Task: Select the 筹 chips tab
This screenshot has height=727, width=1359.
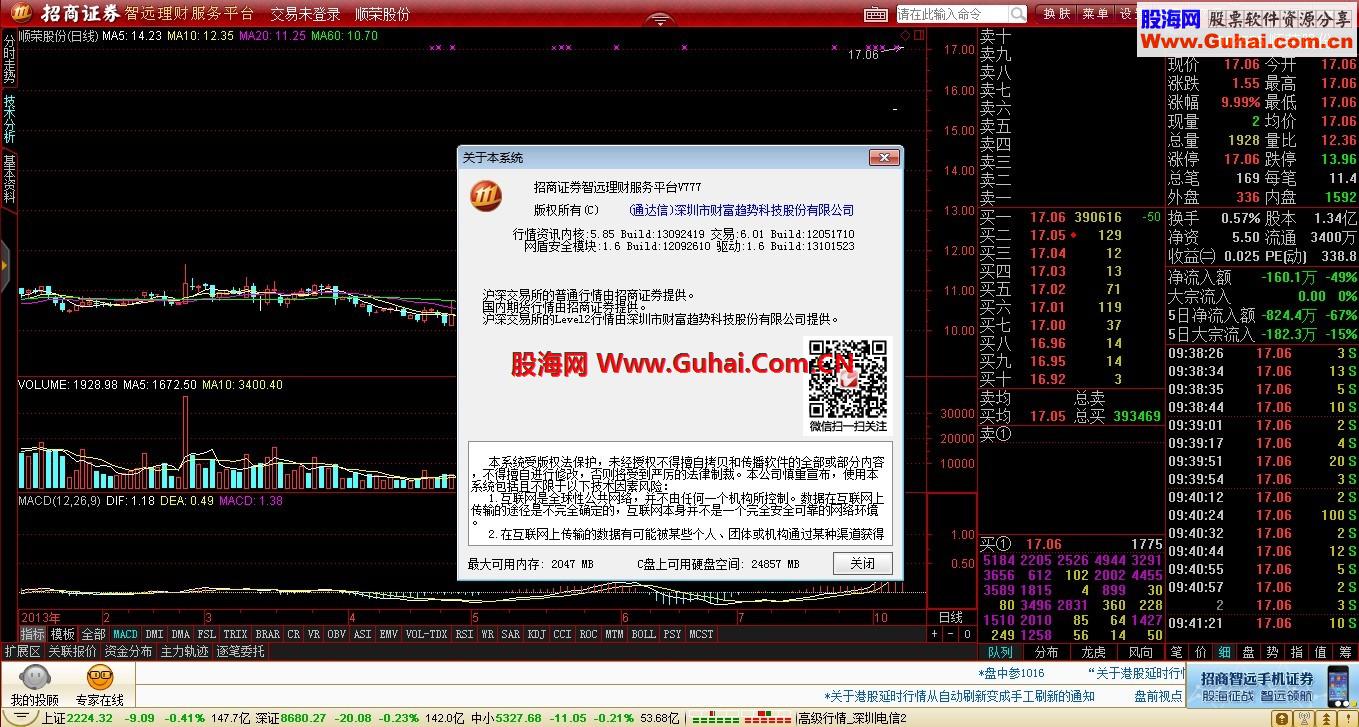Action: point(1345,652)
